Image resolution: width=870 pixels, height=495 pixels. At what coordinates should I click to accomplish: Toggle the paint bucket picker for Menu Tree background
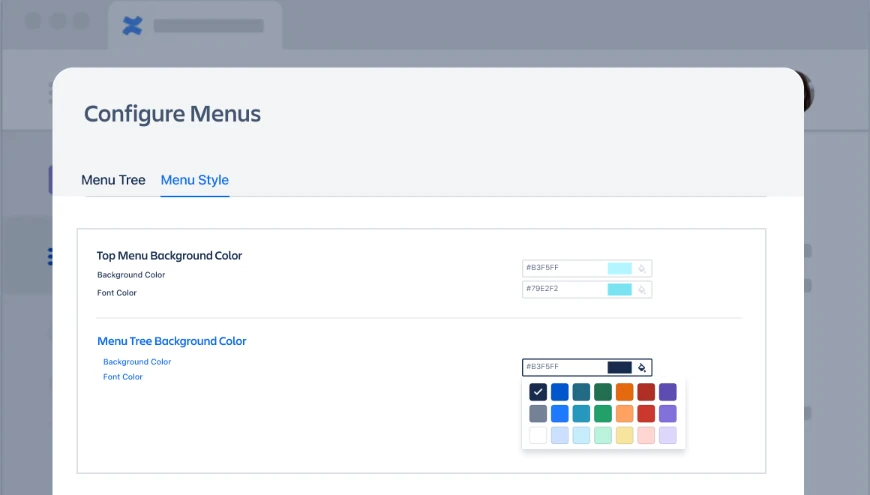click(x=642, y=367)
